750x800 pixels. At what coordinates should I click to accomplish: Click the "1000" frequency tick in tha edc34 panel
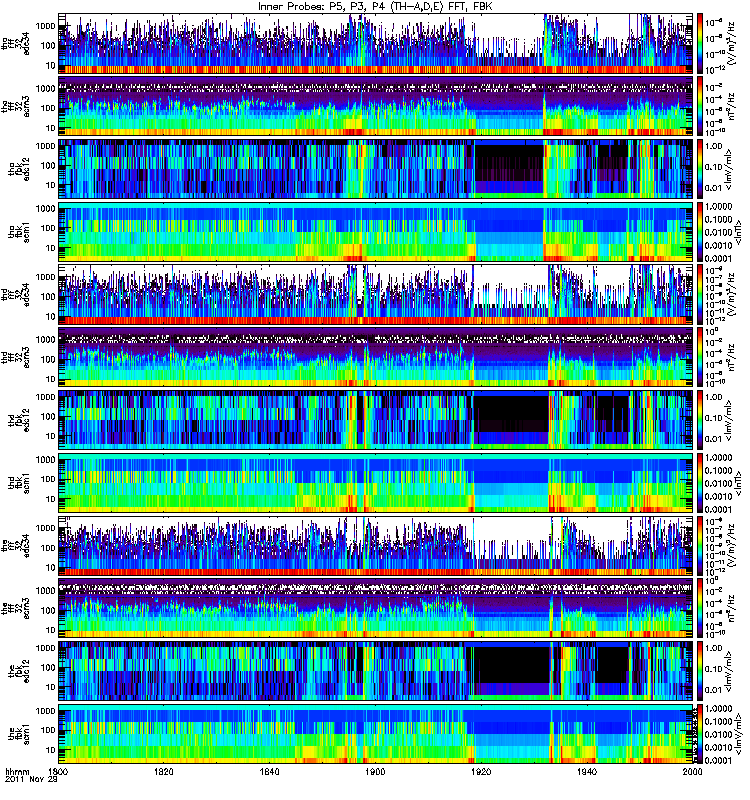click(45, 26)
